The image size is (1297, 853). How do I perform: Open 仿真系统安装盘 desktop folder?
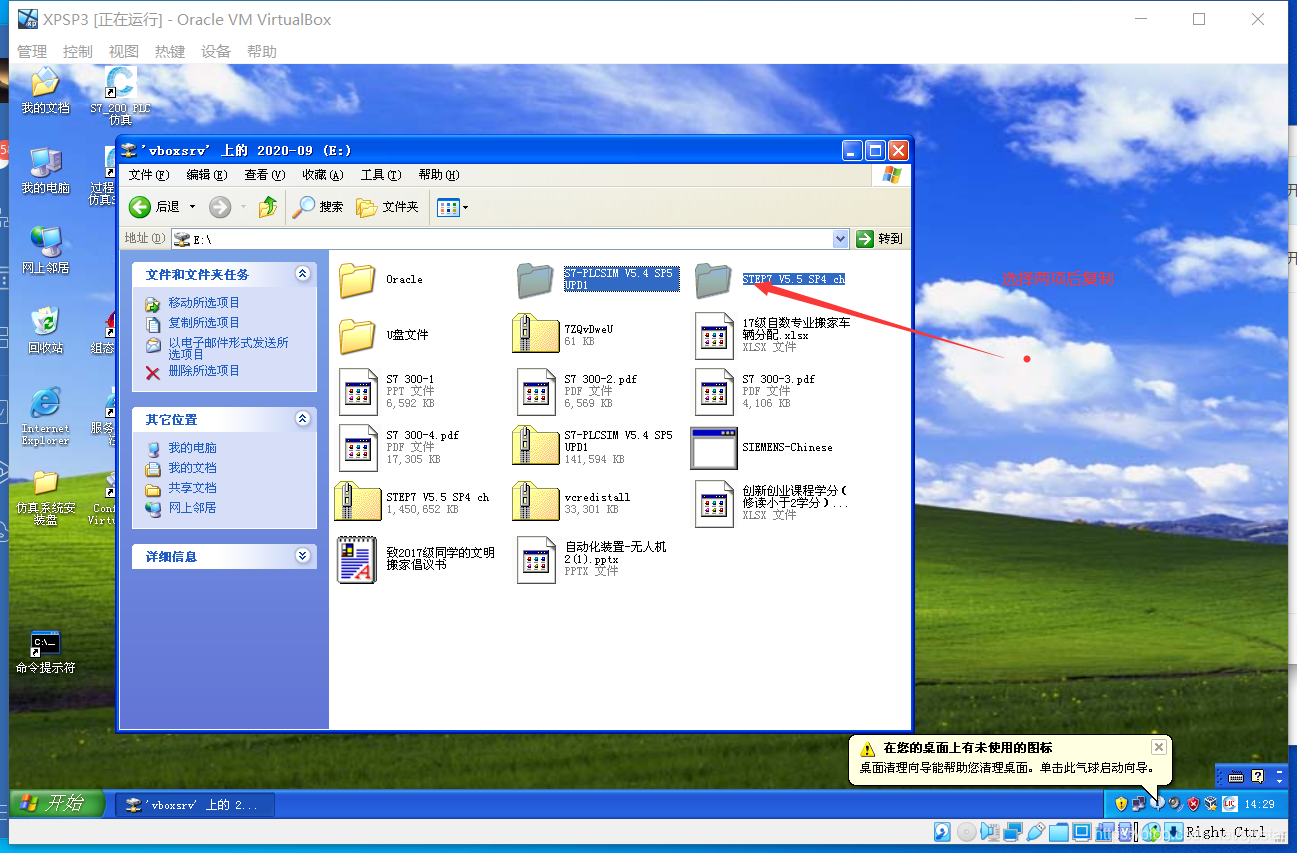45,484
